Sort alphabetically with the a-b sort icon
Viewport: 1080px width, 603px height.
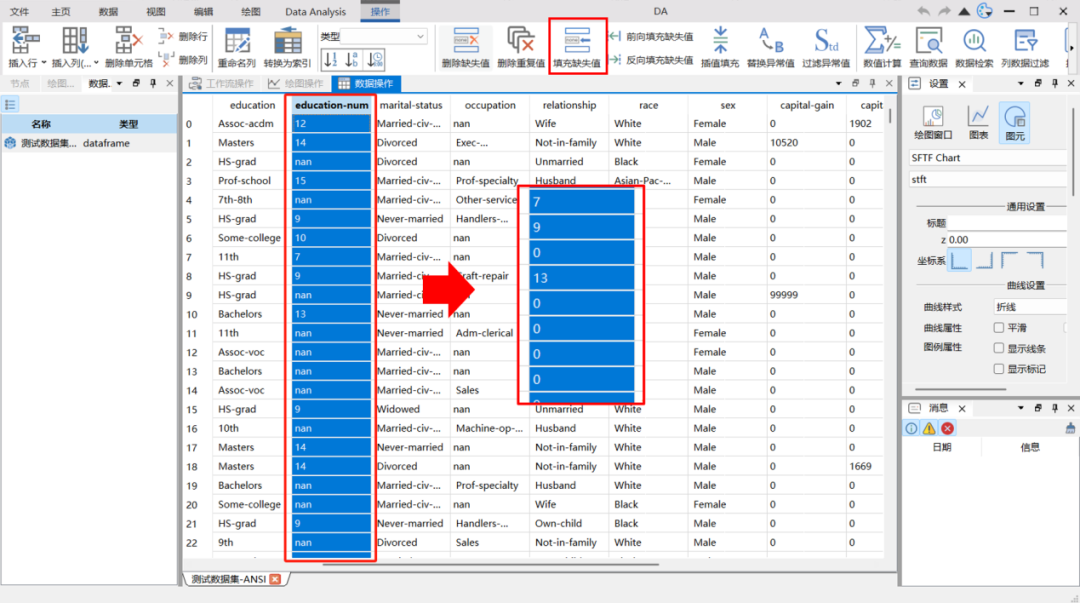(352, 60)
